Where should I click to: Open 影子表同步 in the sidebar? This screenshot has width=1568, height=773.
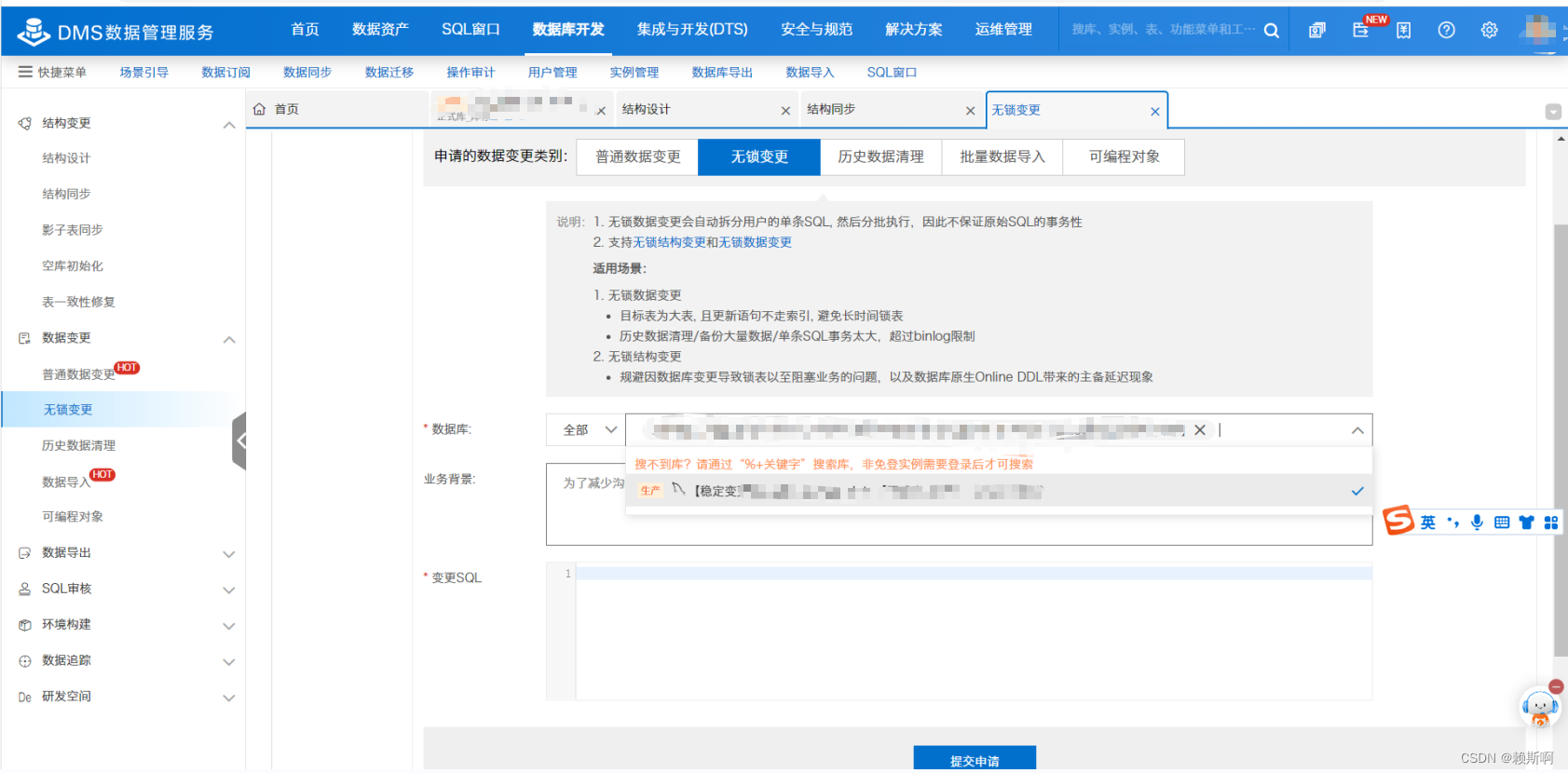73,230
